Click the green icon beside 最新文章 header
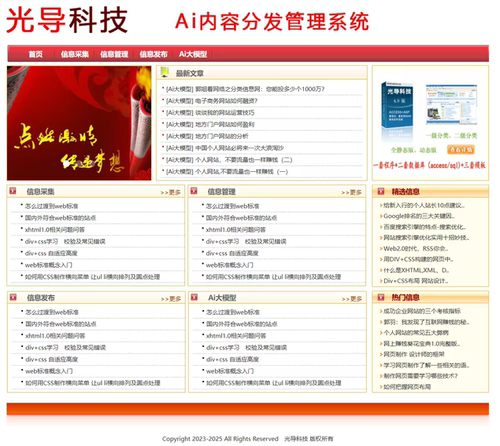 pos(165,72)
